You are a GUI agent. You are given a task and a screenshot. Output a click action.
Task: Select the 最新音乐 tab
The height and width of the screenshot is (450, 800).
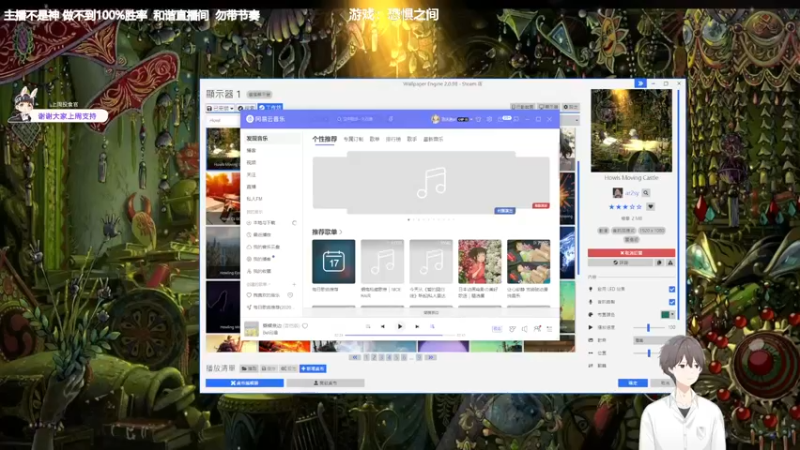point(433,139)
